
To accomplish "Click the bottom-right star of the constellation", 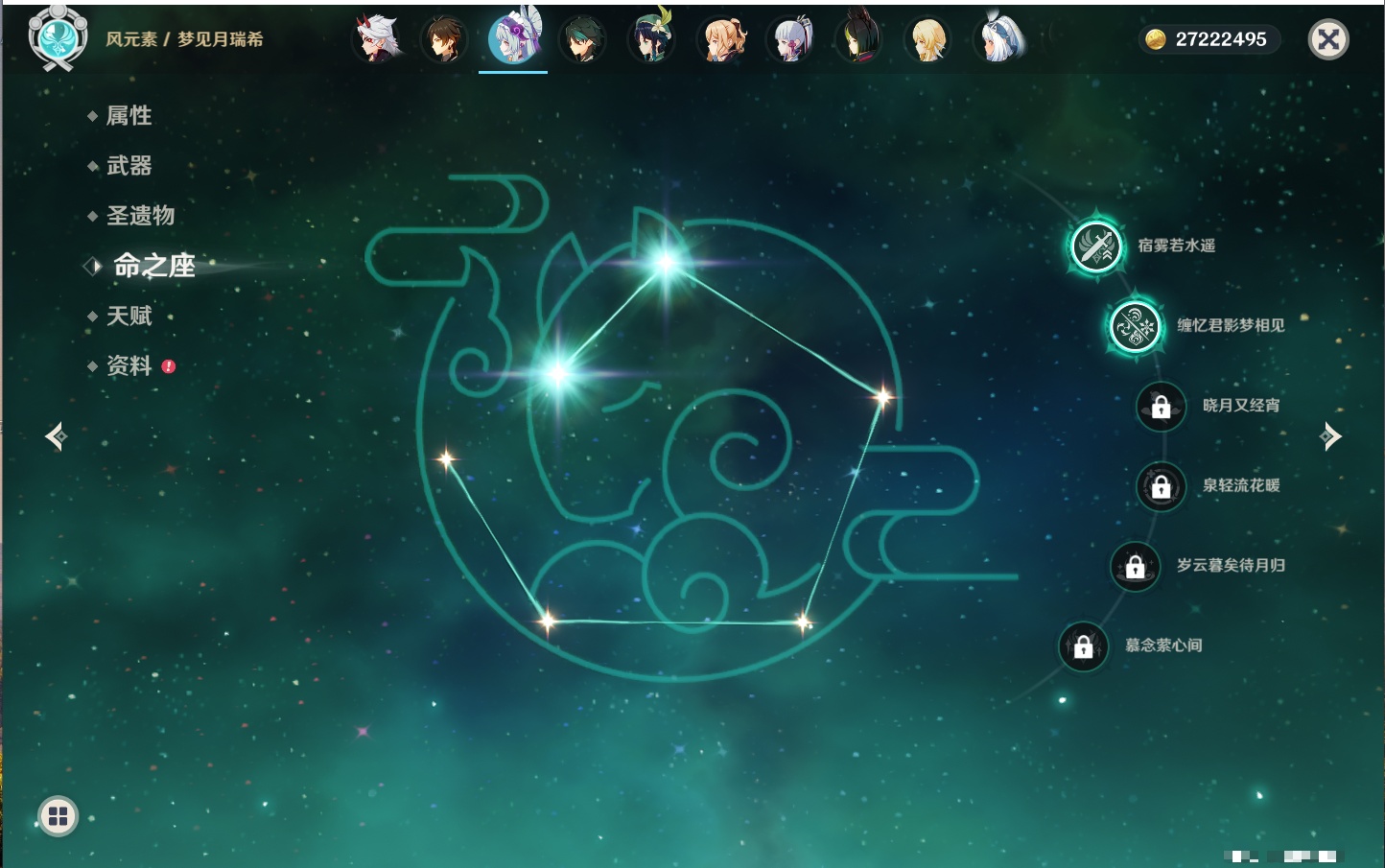I will click(x=804, y=623).
